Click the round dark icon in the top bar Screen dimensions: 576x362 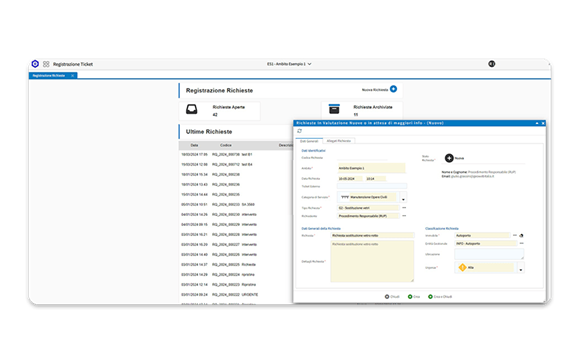coord(492,64)
